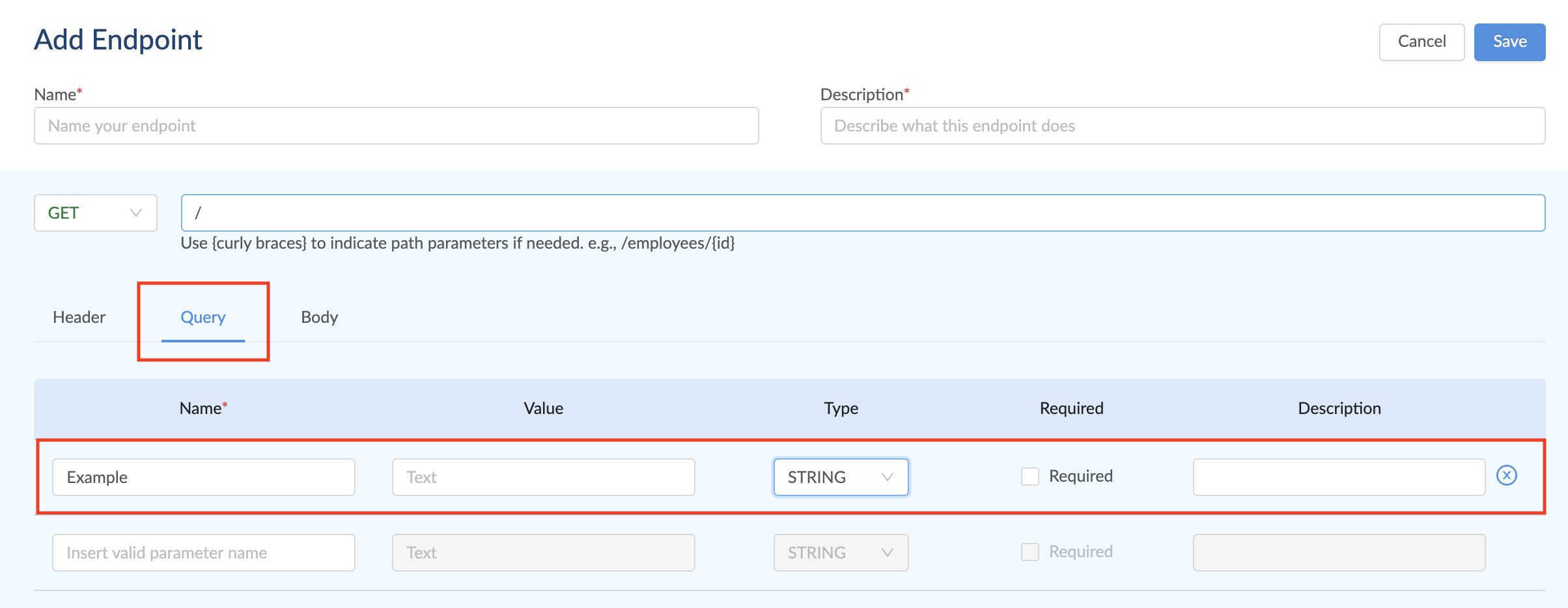This screenshot has height=608, width=1568.
Task: Click the GET method dropdown chevron
Action: pyautogui.click(x=135, y=213)
